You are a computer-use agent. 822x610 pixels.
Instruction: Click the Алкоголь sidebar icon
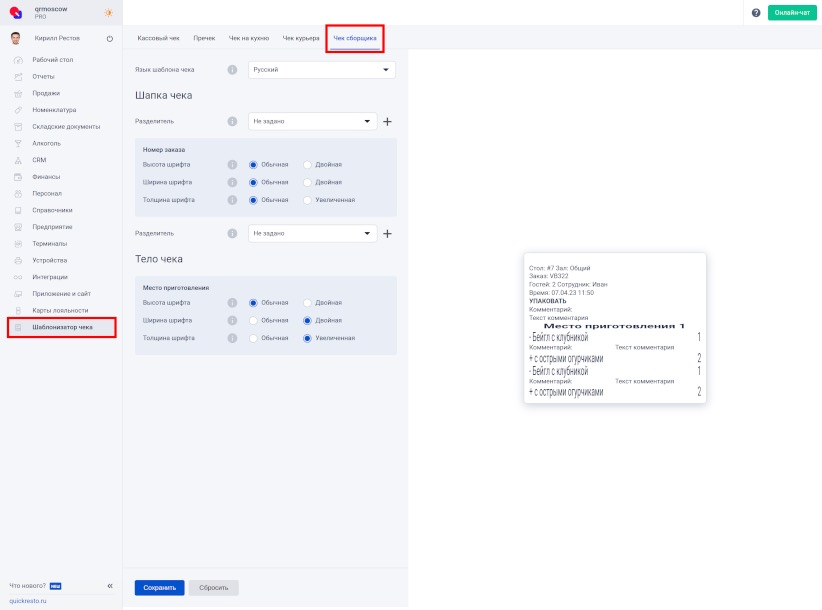point(18,144)
